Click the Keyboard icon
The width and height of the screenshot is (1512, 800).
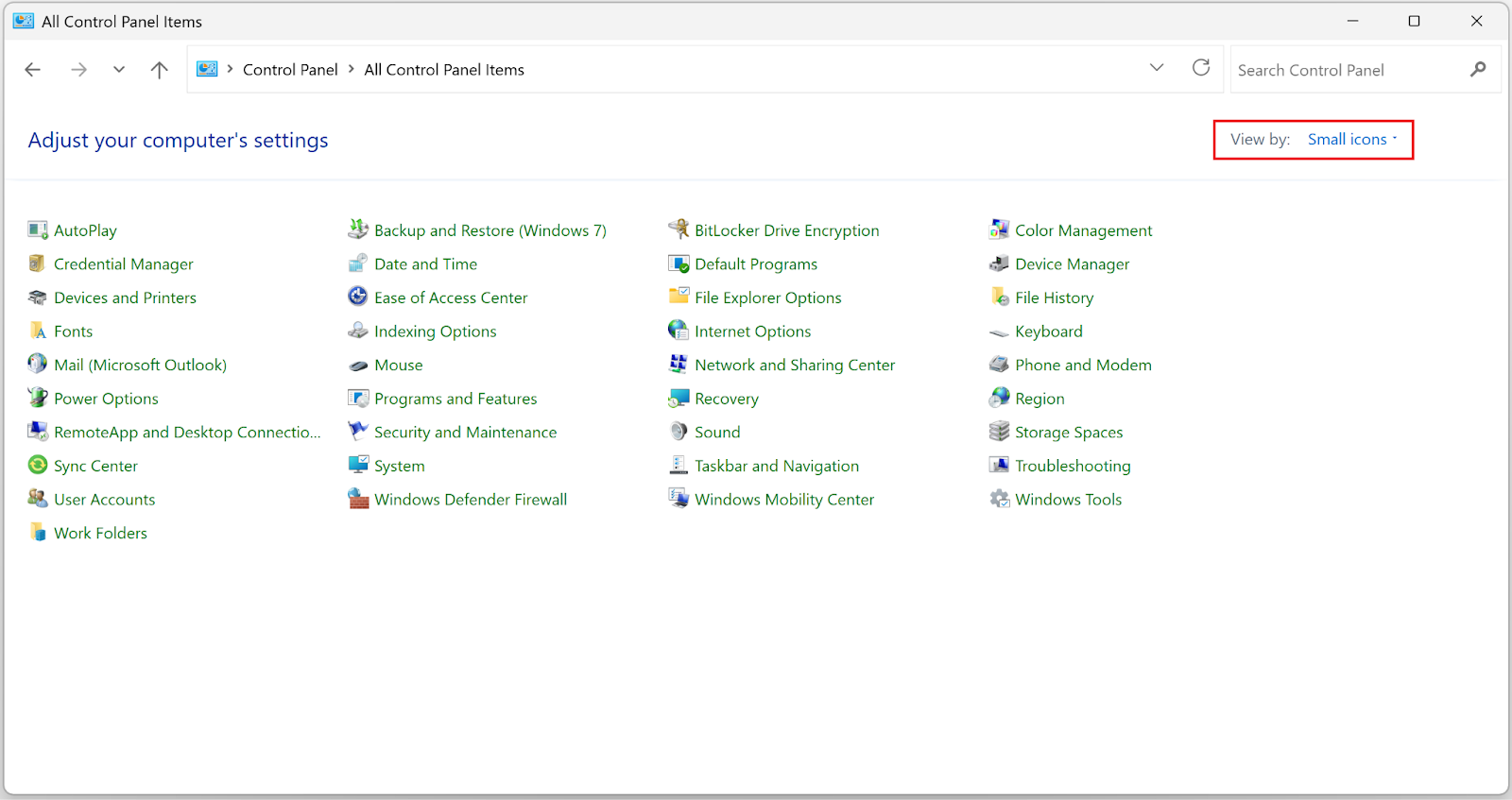click(x=999, y=332)
